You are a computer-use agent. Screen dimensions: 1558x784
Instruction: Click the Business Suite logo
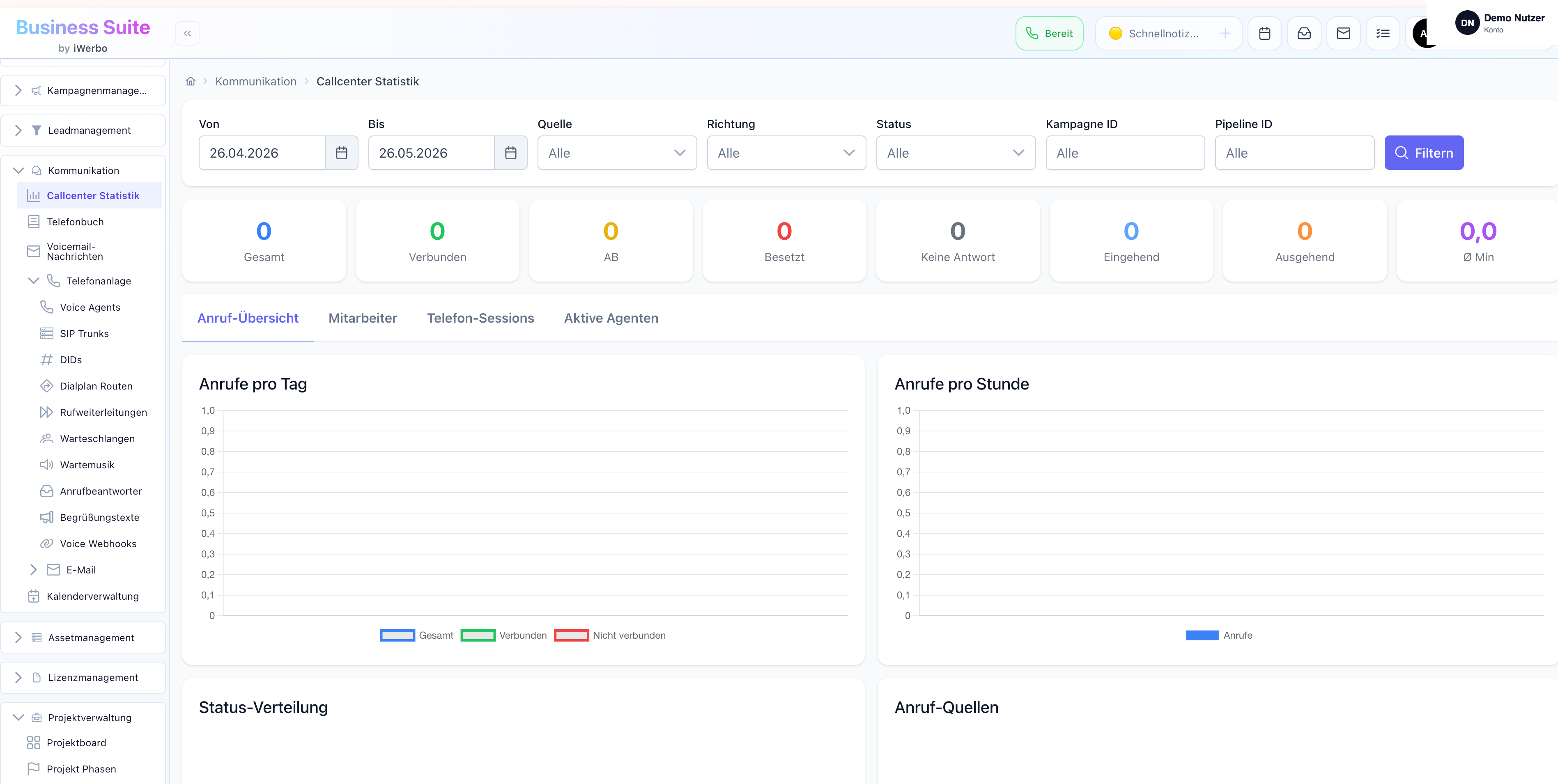click(83, 34)
